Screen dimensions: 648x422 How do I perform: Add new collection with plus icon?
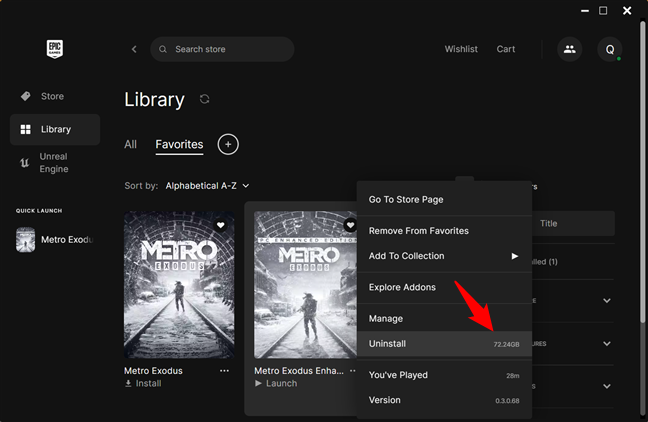point(228,145)
